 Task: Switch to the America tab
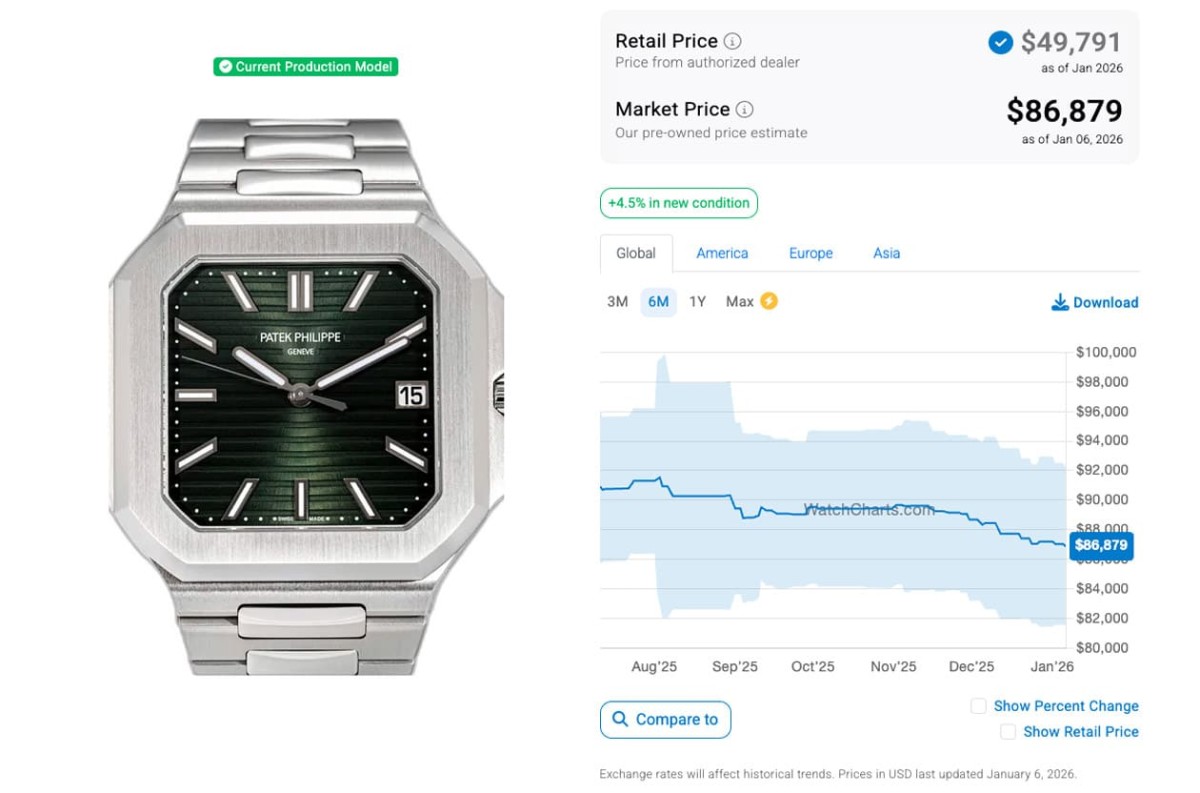[x=722, y=253]
